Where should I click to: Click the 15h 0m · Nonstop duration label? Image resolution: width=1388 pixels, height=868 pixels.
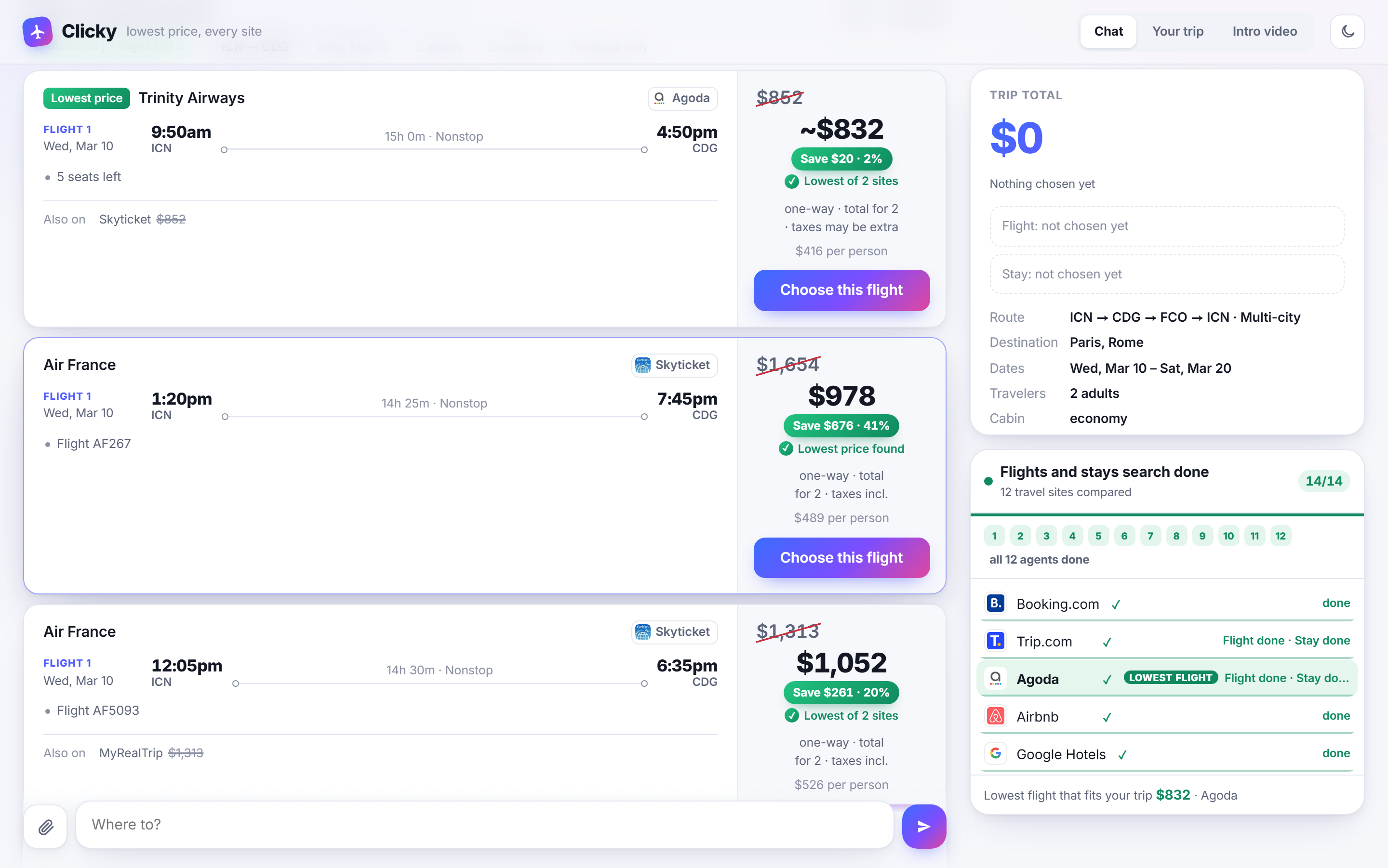[x=434, y=137]
